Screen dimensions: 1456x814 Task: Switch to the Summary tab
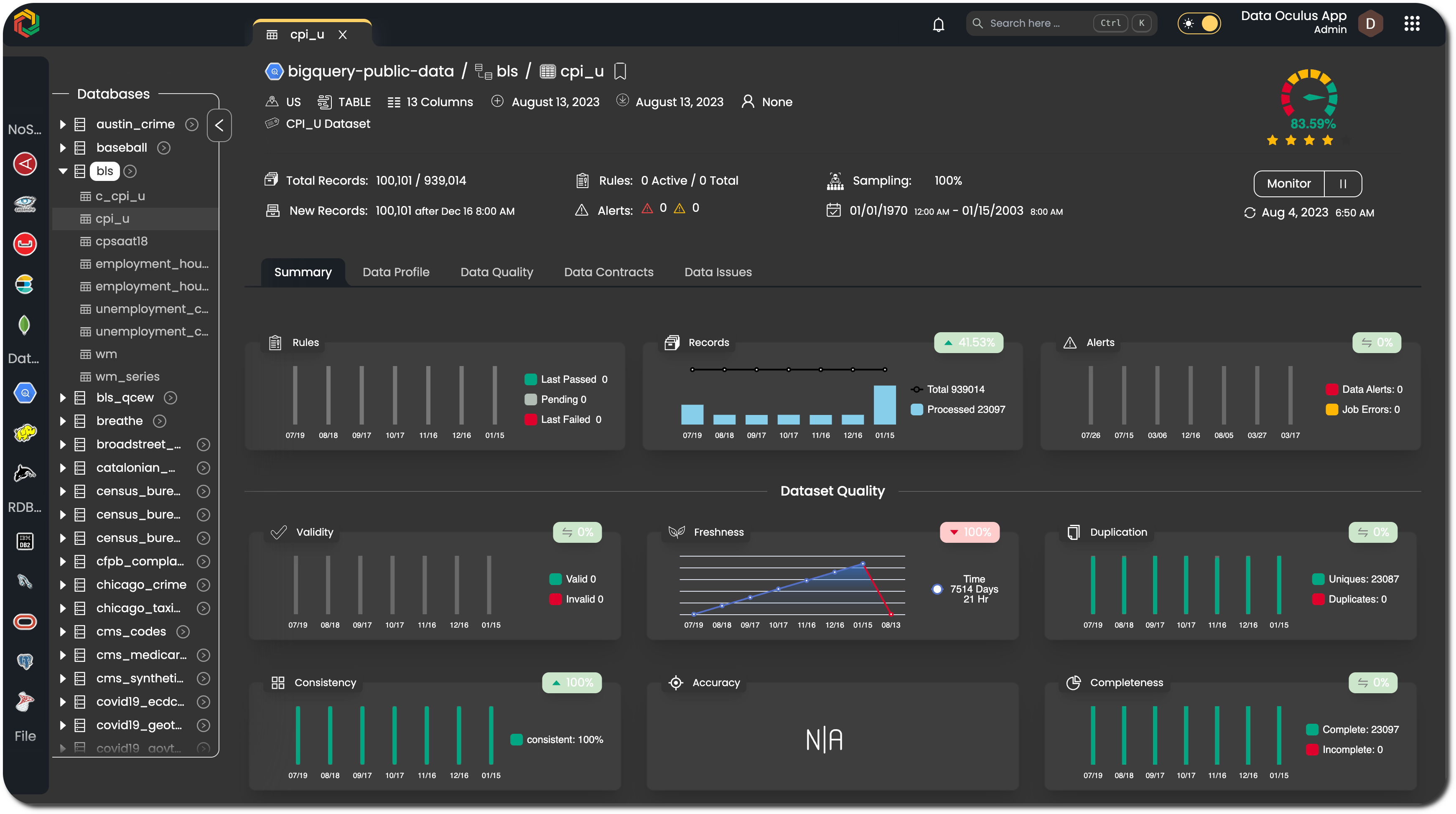click(303, 272)
